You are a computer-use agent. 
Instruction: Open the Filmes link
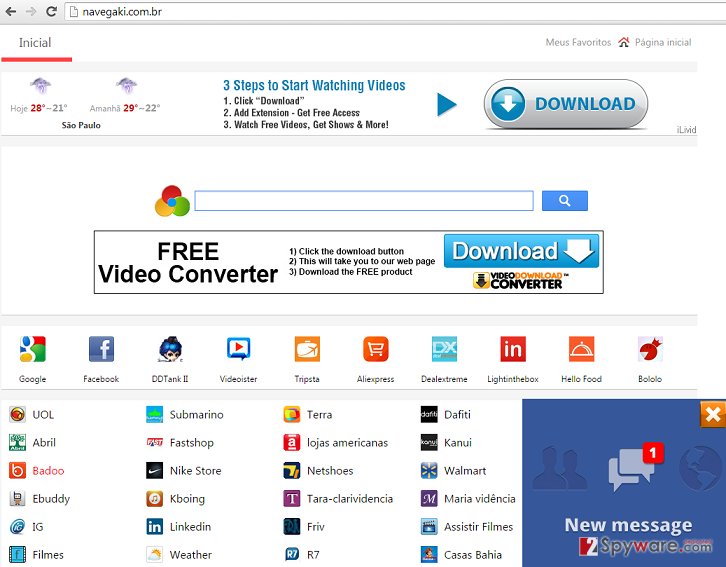[x=48, y=555]
